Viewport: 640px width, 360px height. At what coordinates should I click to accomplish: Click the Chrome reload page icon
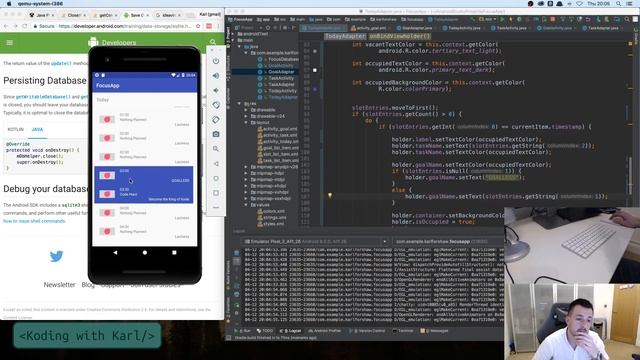tap(24, 26)
